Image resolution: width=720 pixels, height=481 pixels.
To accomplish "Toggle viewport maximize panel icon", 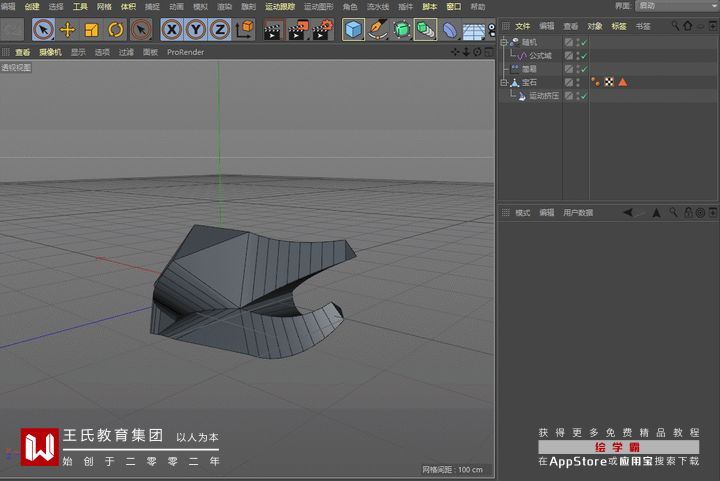I will pyautogui.click(x=489, y=52).
